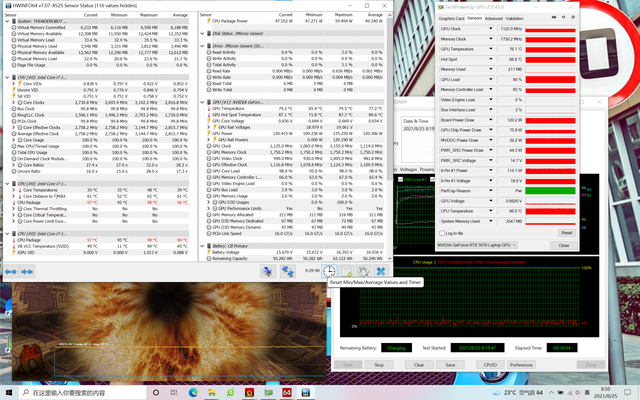
Task: Open notification center icon
Action: click(627, 393)
